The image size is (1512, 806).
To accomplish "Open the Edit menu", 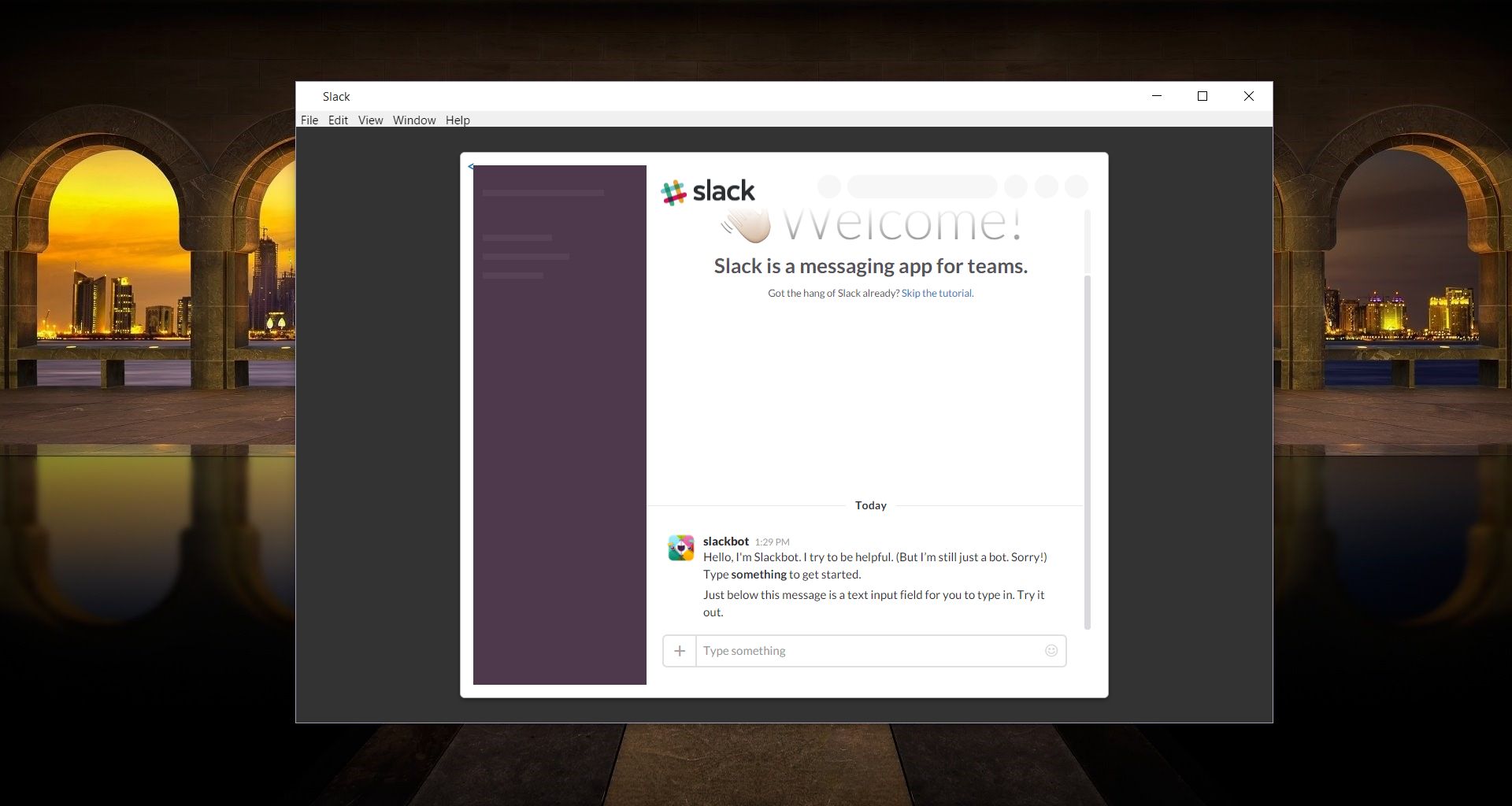I will [x=338, y=120].
